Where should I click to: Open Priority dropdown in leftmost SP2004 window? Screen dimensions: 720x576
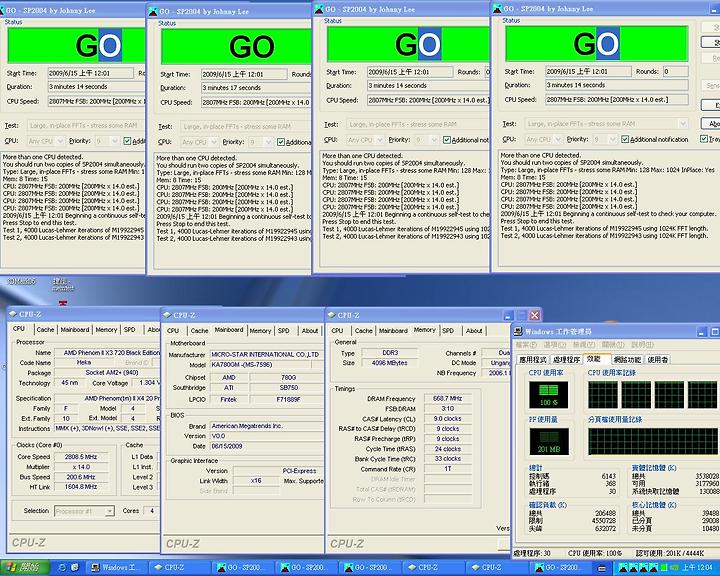coord(114,141)
